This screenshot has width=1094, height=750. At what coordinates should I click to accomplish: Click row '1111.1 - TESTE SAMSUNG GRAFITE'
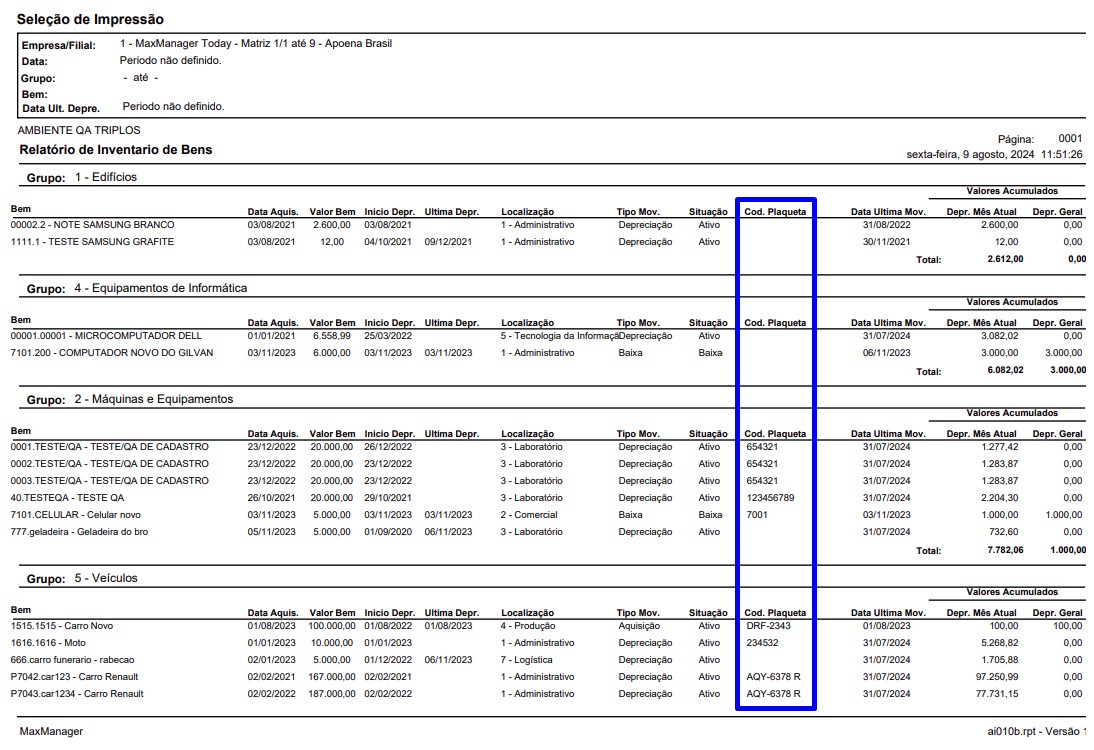point(546,241)
